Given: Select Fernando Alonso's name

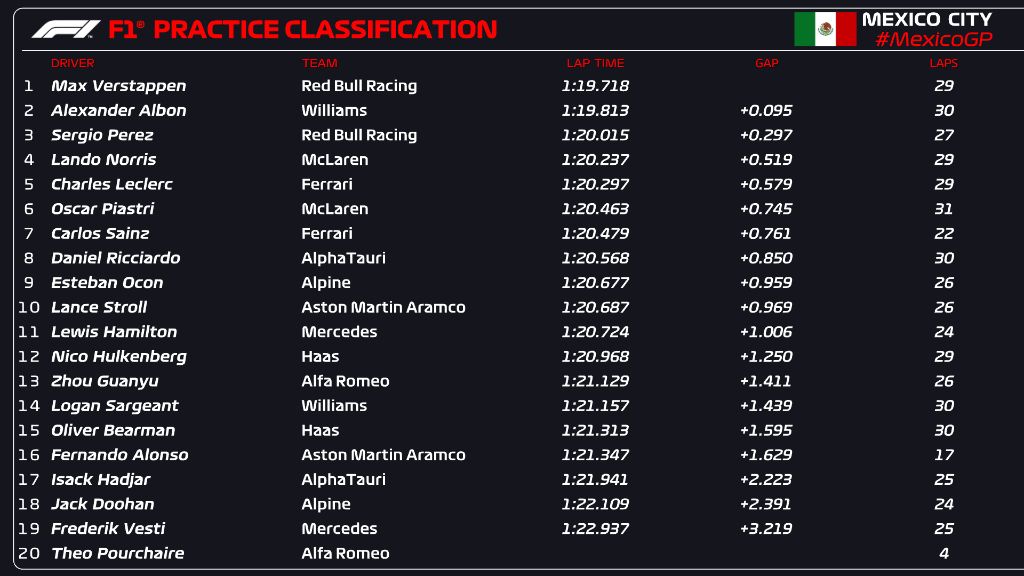Looking at the screenshot, I should (119, 455).
